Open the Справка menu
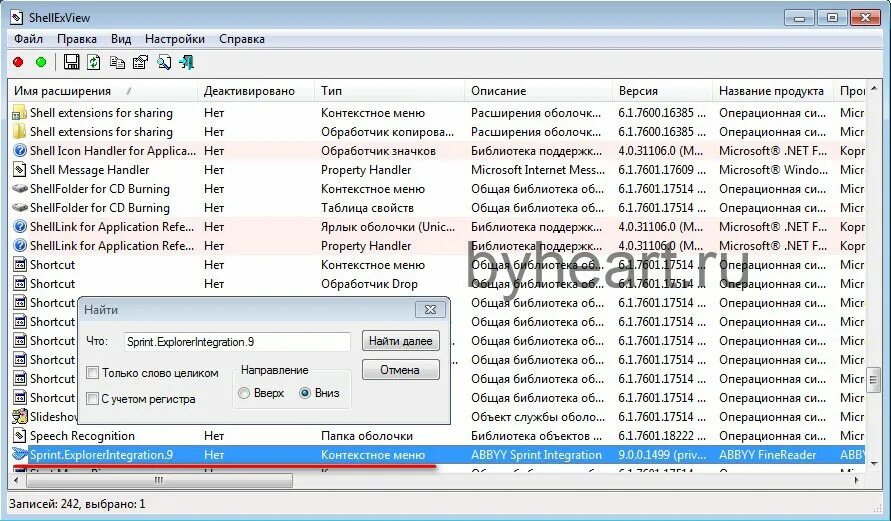Viewport: 891px width, 521px height. [x=242, y=39]
